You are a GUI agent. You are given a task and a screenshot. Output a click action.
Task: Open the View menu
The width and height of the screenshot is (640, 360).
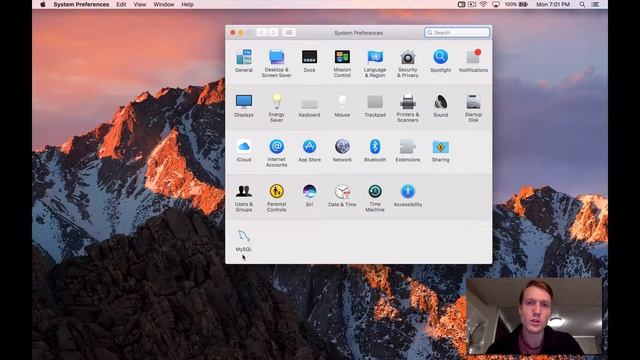(x=140, y=4)
